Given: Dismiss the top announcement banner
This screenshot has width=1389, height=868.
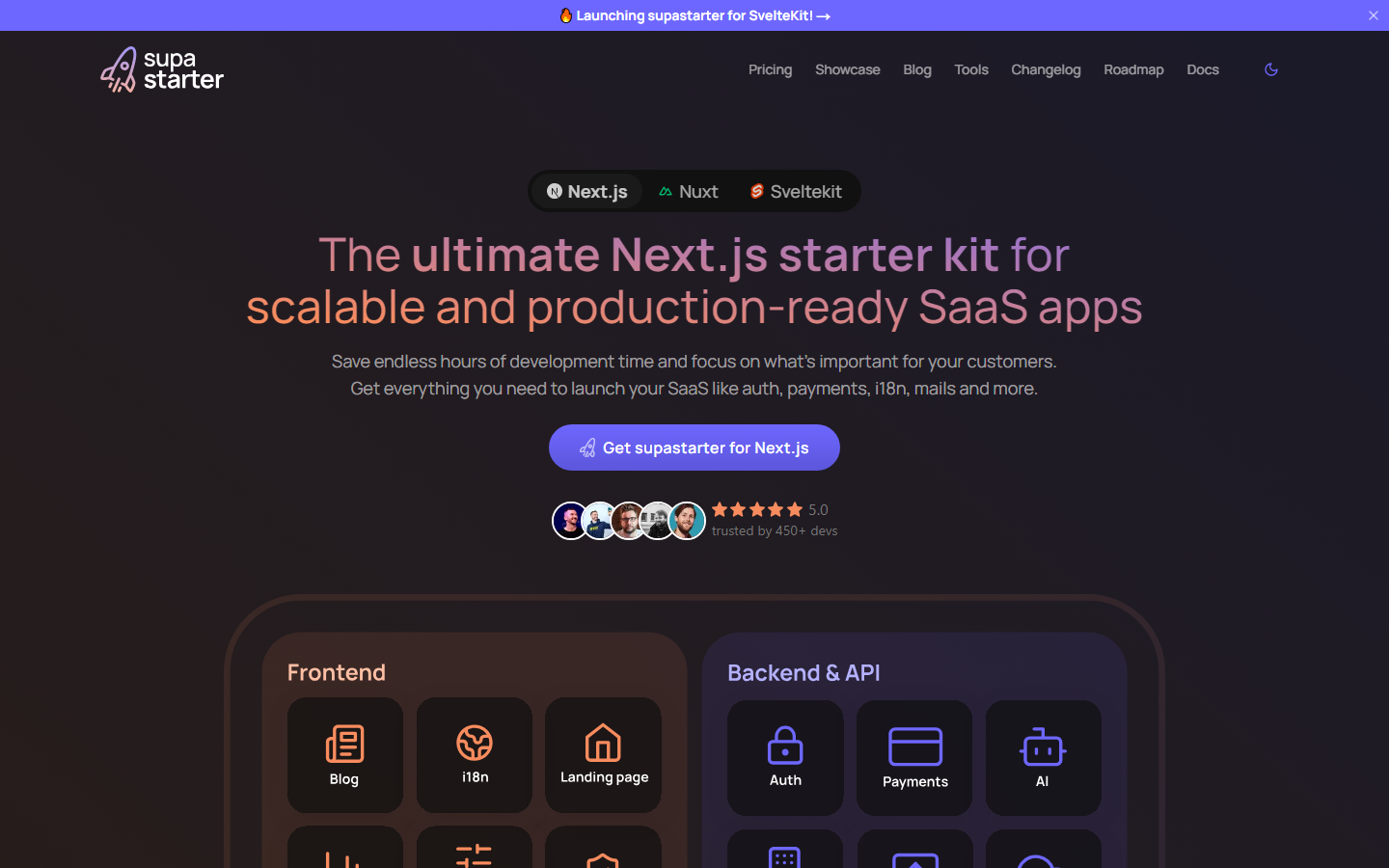Looking at the screenshot, I should click(x=1373, y=15).
